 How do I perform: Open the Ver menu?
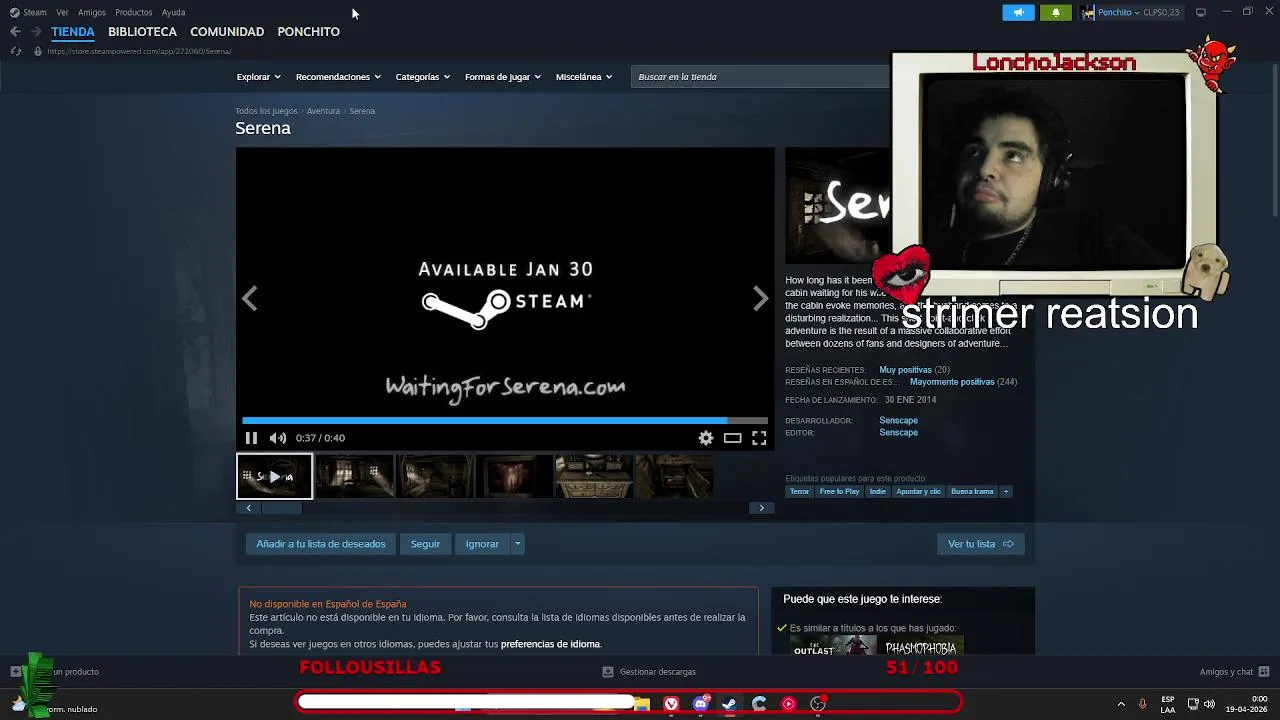coord(62,12)
